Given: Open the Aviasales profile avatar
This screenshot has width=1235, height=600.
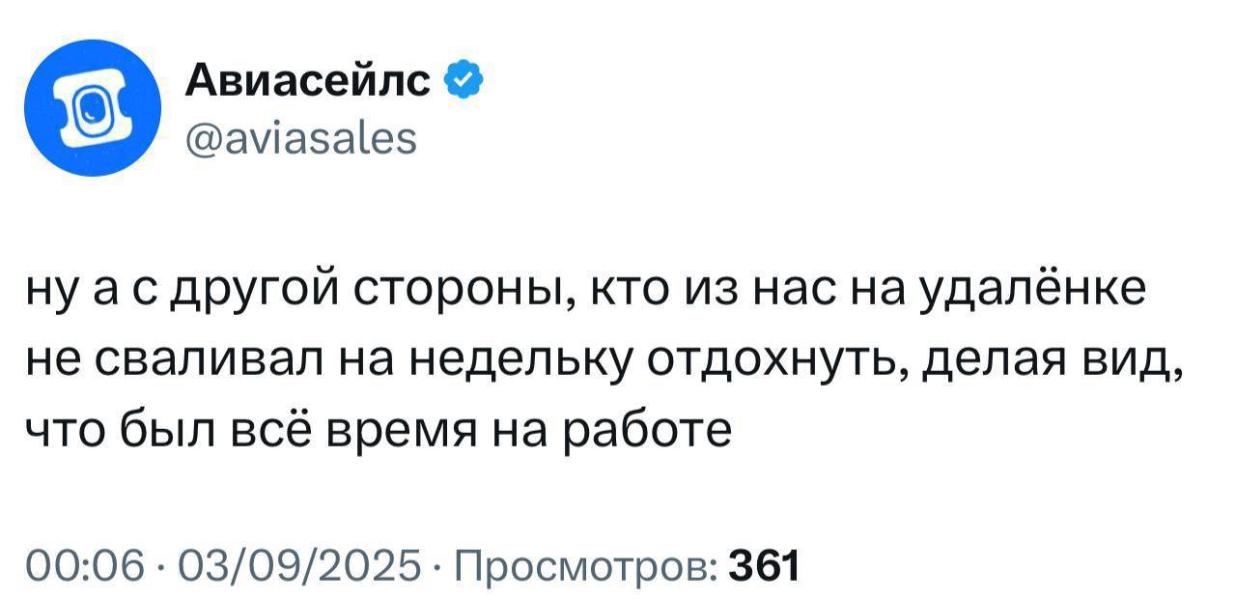Looking at the screenshot, I should tap(92, 109).
